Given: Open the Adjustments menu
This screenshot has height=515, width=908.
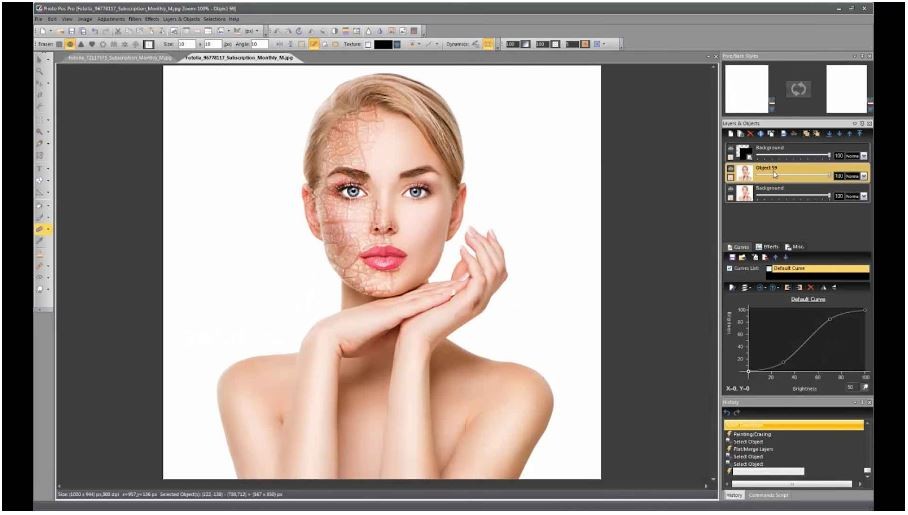Looking at the screenshot, I should click(x=111, y=19).
